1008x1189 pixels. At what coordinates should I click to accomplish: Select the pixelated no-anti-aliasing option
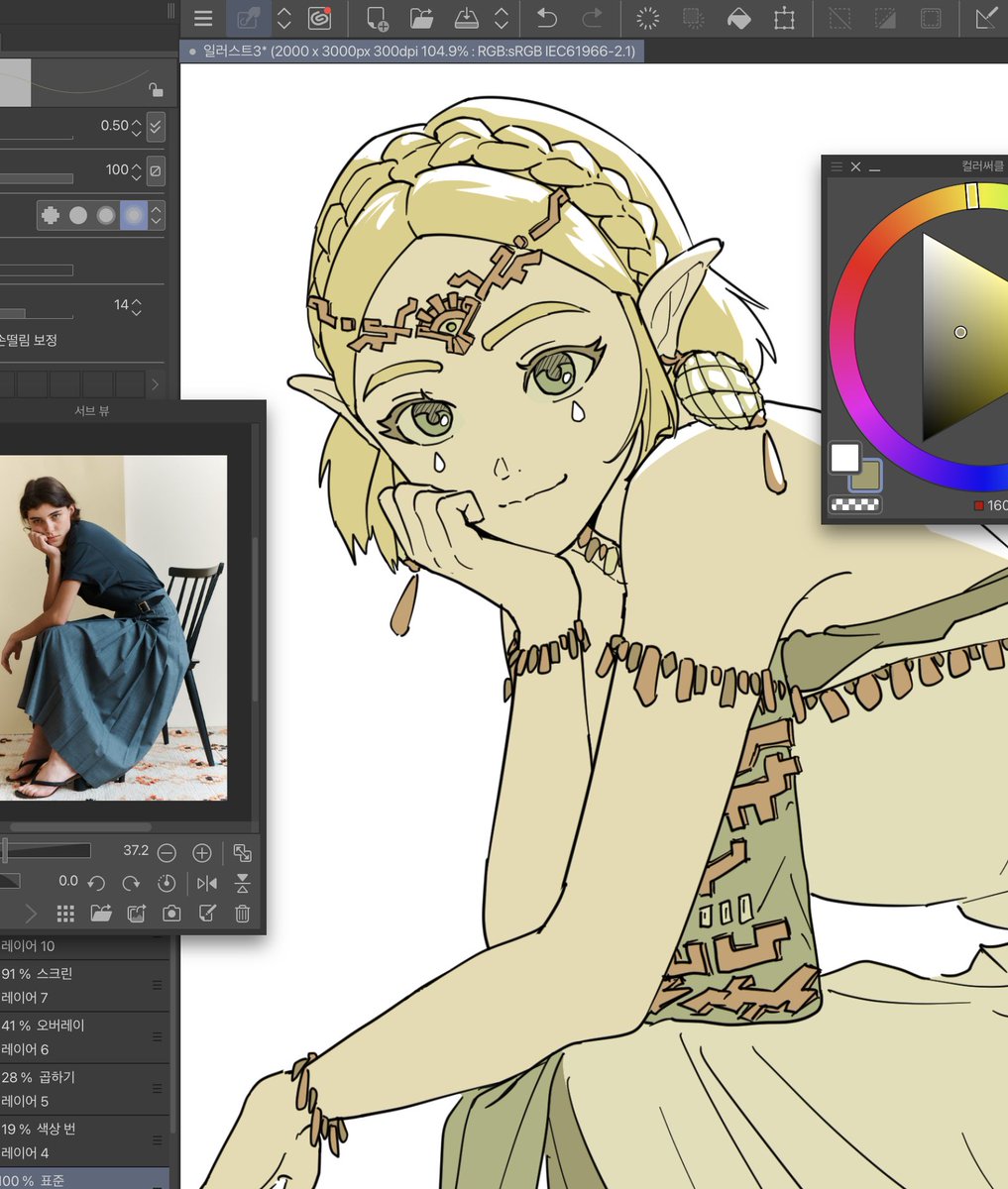coord(50,215)
